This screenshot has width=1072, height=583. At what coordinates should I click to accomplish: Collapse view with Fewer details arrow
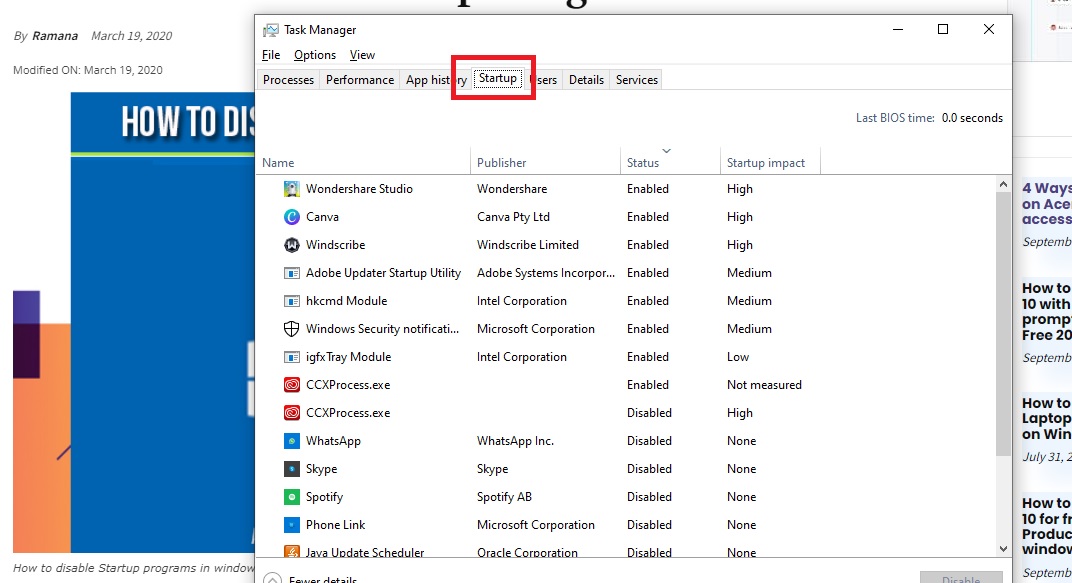coord(272,578)
